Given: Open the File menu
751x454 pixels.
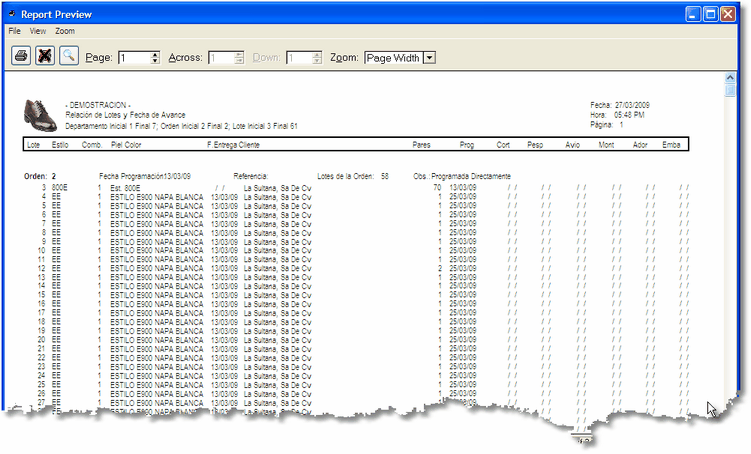Looking at the screenshot, I should click(x=14, y=31).
